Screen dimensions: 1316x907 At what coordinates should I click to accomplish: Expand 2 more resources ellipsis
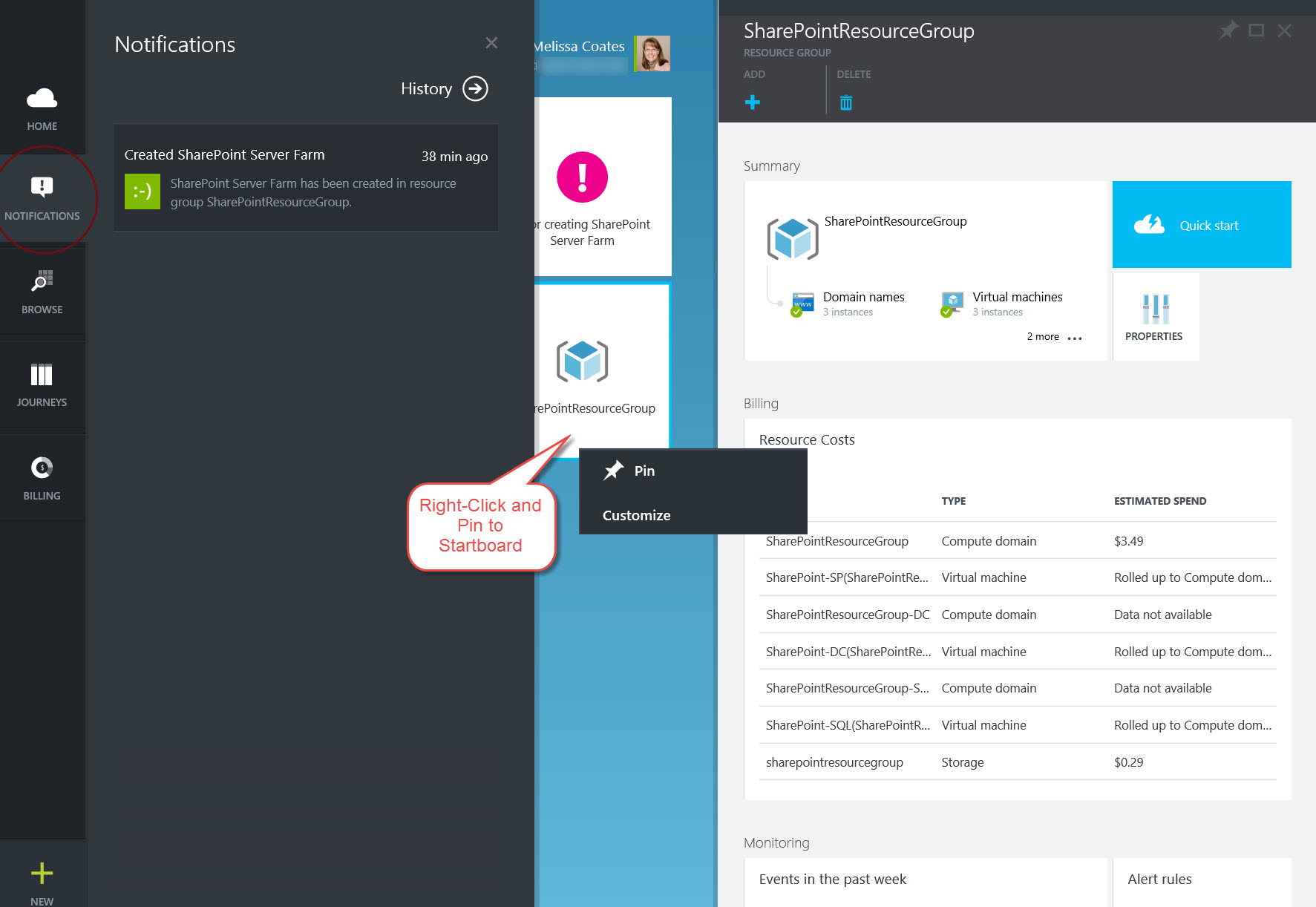(x=1074, y=338)
